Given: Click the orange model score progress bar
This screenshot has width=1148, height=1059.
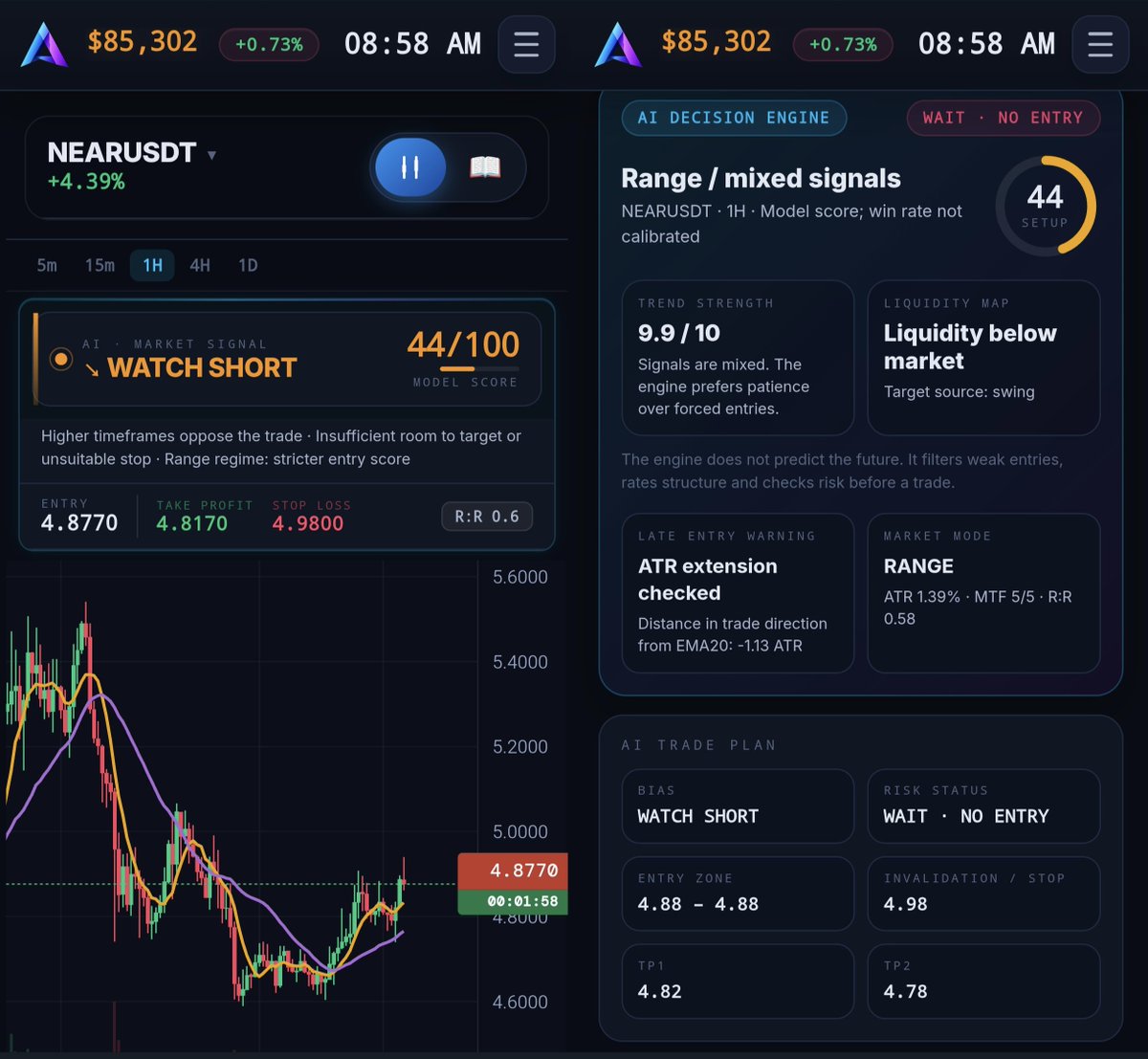Looking at the screenshot, I should [x=479, y=368].
